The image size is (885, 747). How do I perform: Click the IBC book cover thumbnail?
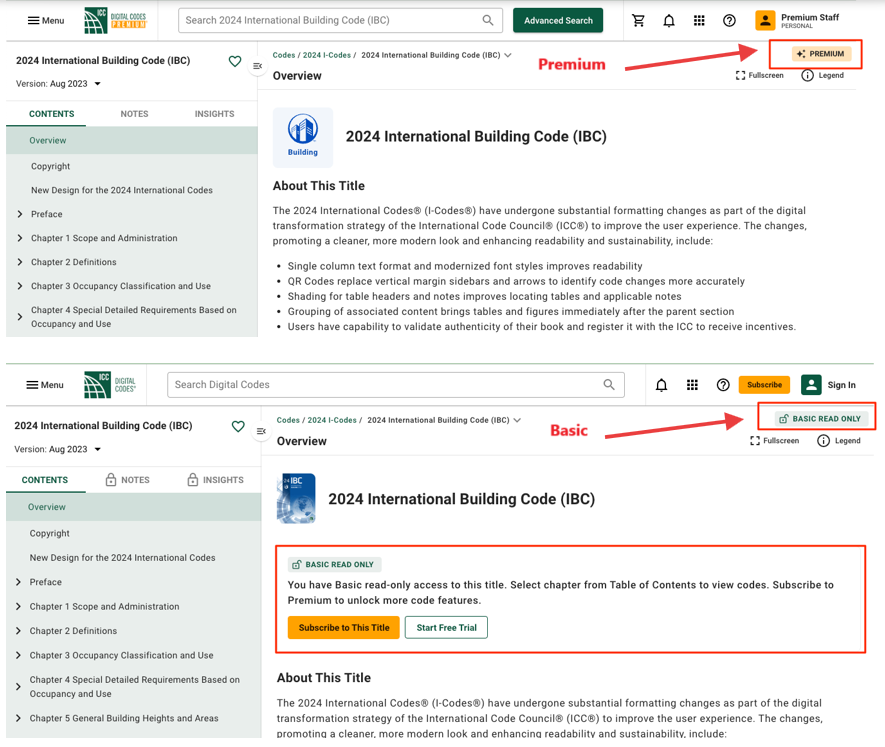tap(296, 499)
